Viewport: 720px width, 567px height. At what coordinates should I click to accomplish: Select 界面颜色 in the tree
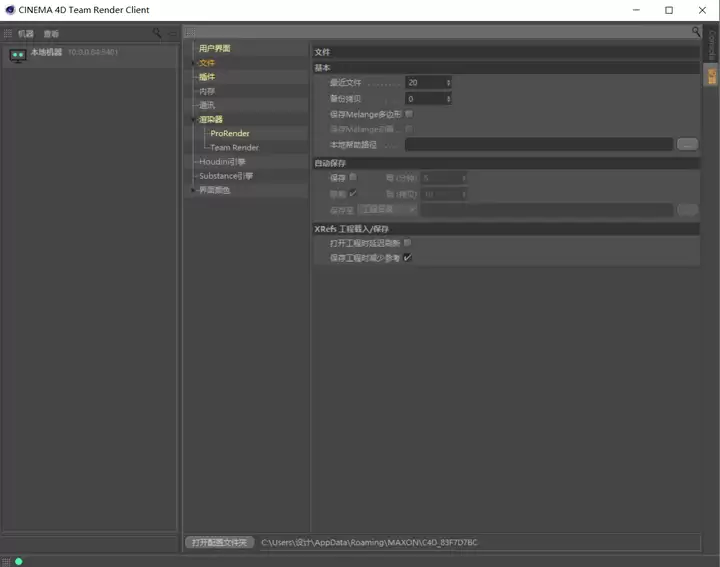(x=214, y=190)
